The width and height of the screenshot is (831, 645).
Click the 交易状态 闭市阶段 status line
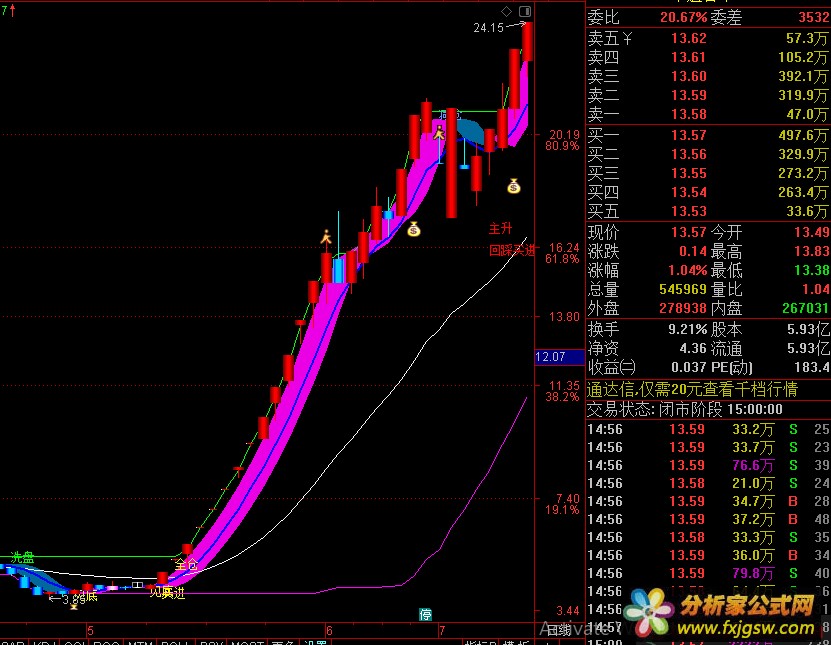point(685,409)
